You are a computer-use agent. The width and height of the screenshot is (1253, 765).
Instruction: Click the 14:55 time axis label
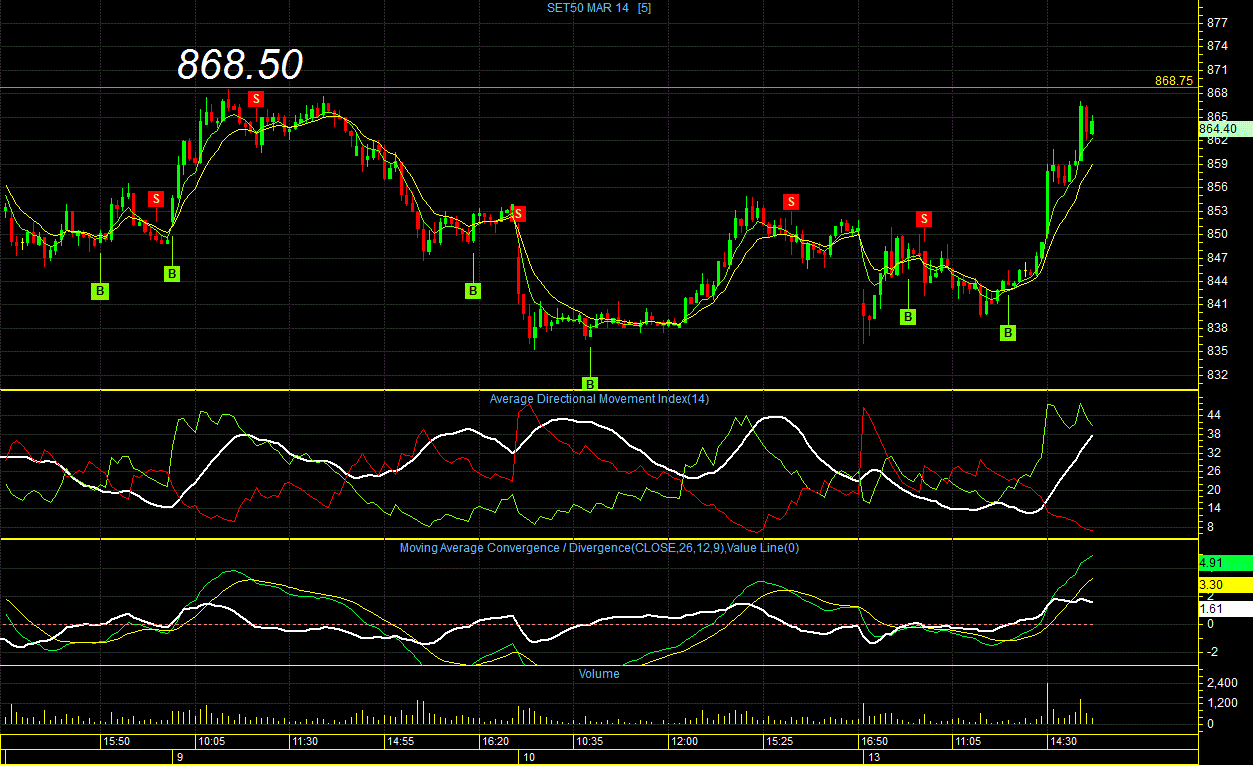400,742
